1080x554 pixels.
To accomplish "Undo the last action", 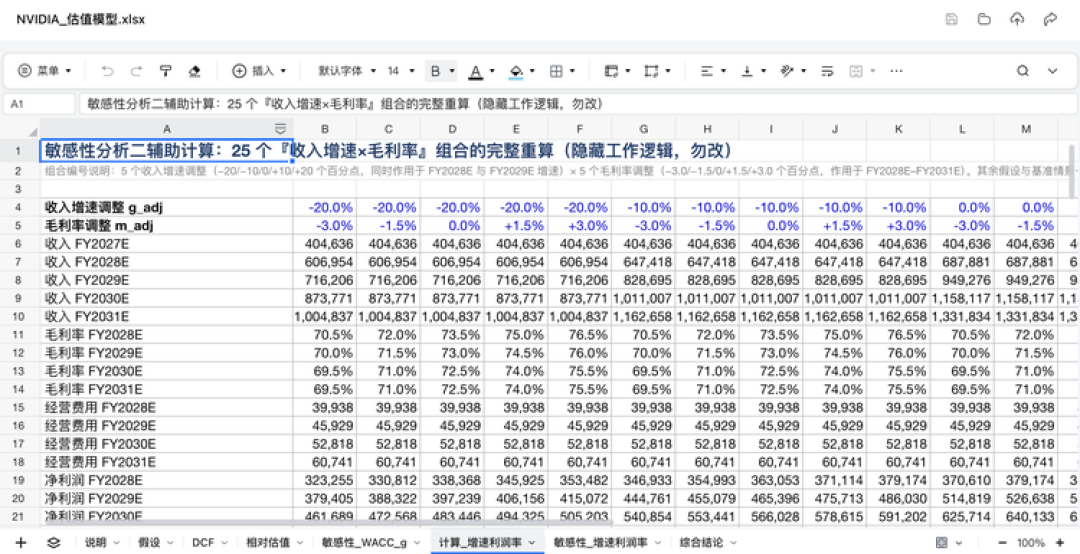I will [107, 71].
